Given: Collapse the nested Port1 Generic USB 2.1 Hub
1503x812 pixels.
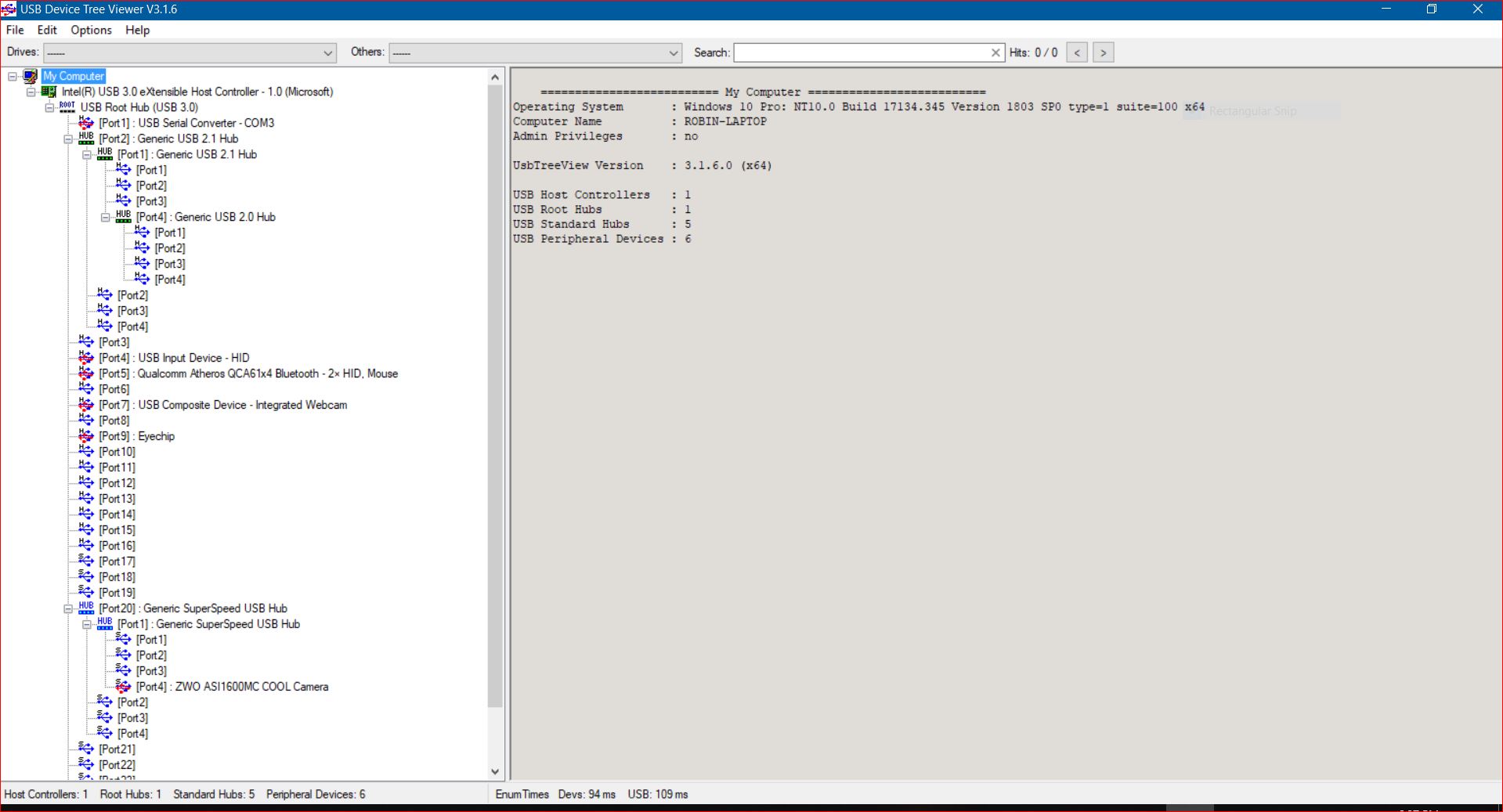Looking at the screenshot, I should (87, 154).
